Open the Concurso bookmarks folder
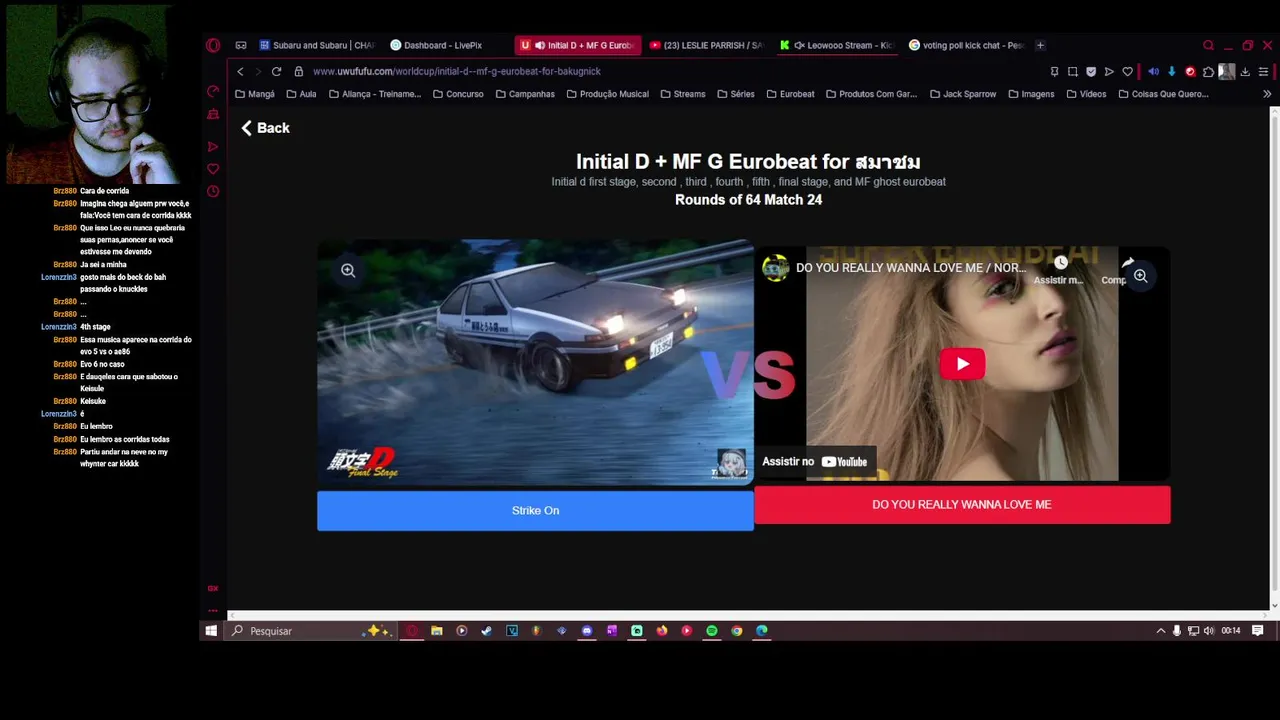 458,94
